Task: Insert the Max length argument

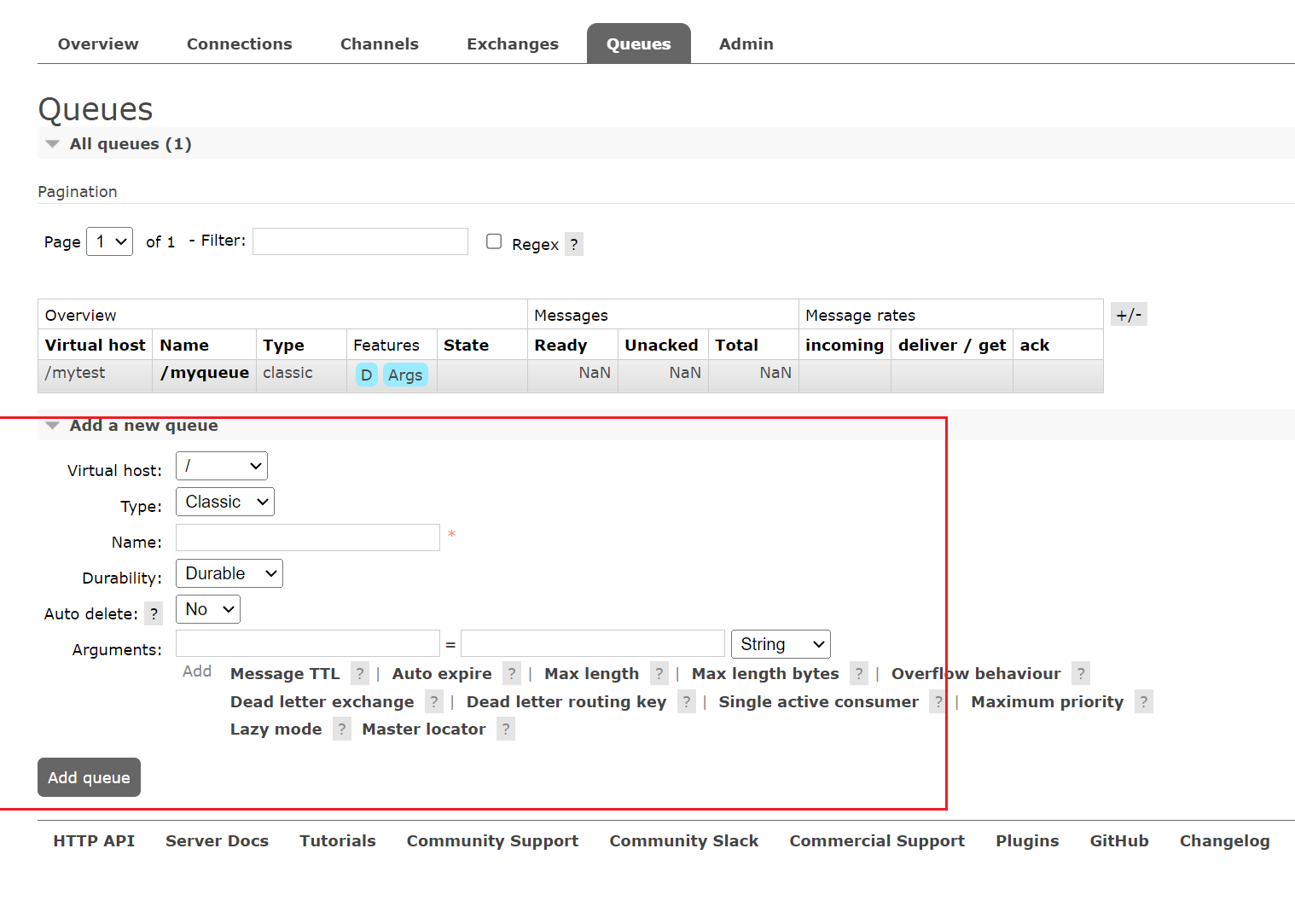Action: coord(592,674)
